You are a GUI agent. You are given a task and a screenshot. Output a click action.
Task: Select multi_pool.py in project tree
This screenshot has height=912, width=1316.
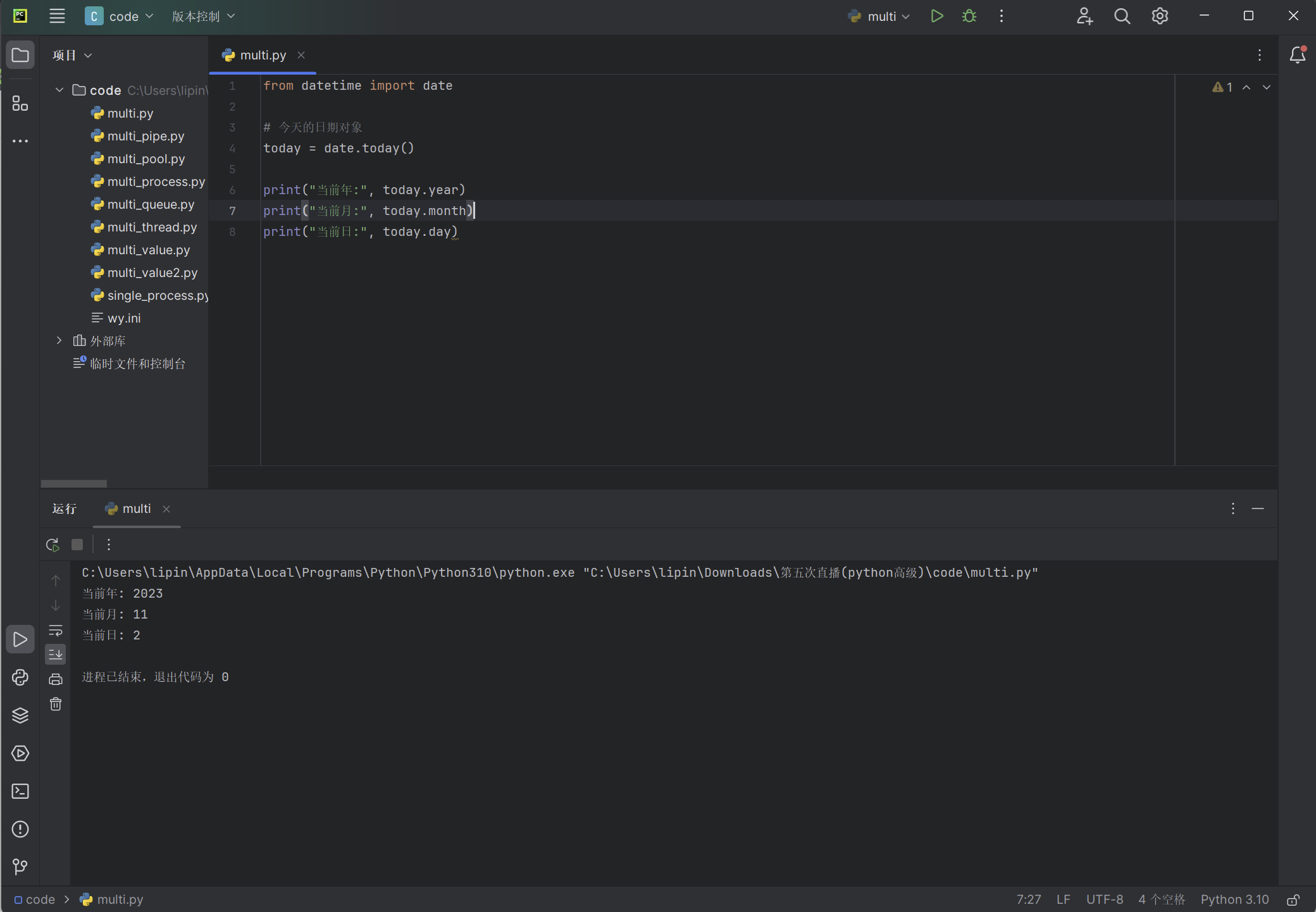(x=146, y=159)
